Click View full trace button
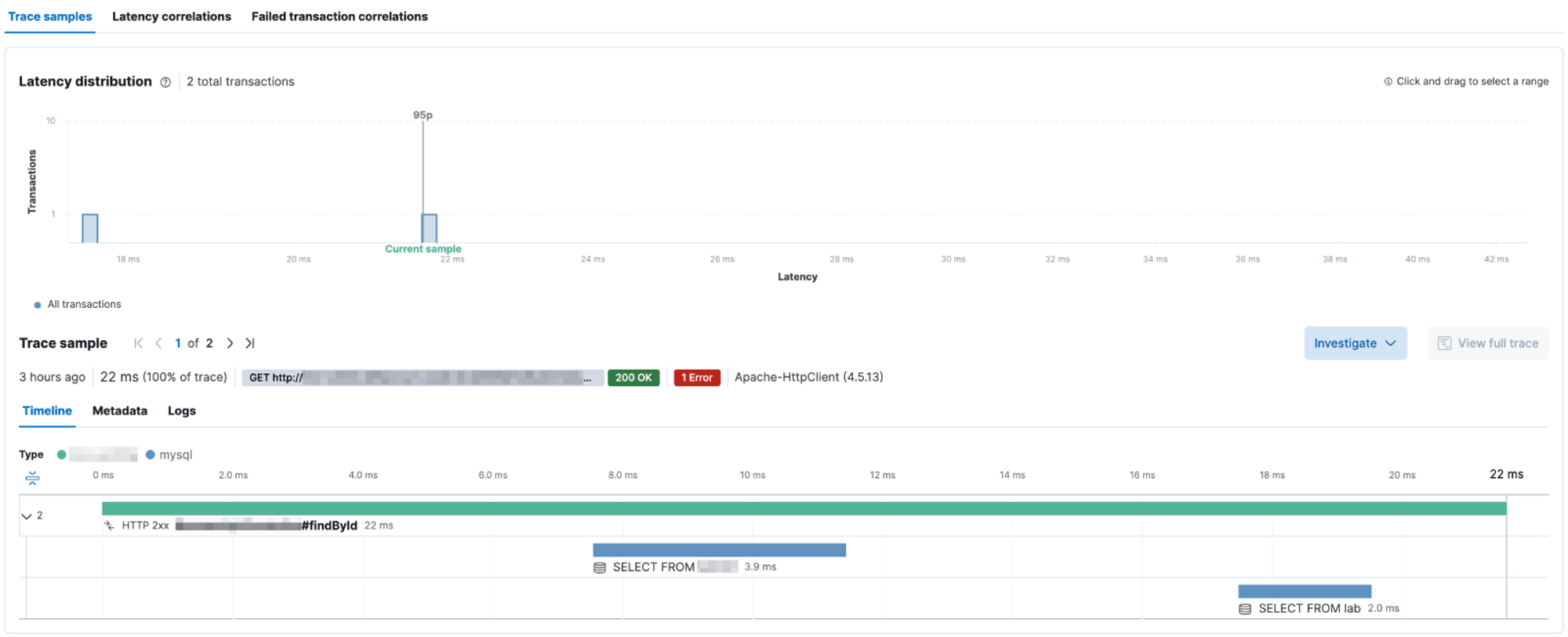 coord(1487,343)
